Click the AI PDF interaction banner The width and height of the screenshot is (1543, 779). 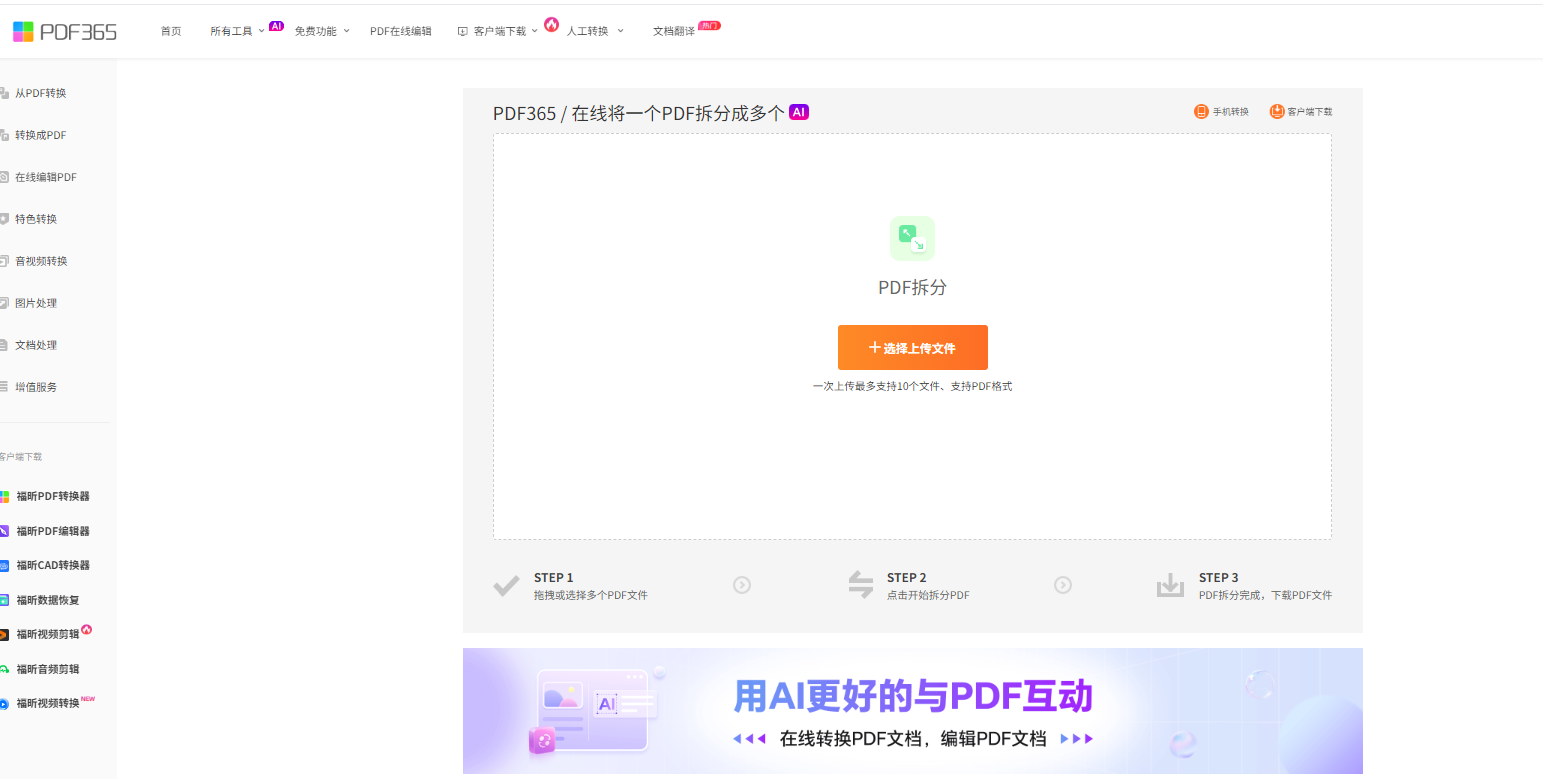[x=912, y=710]
